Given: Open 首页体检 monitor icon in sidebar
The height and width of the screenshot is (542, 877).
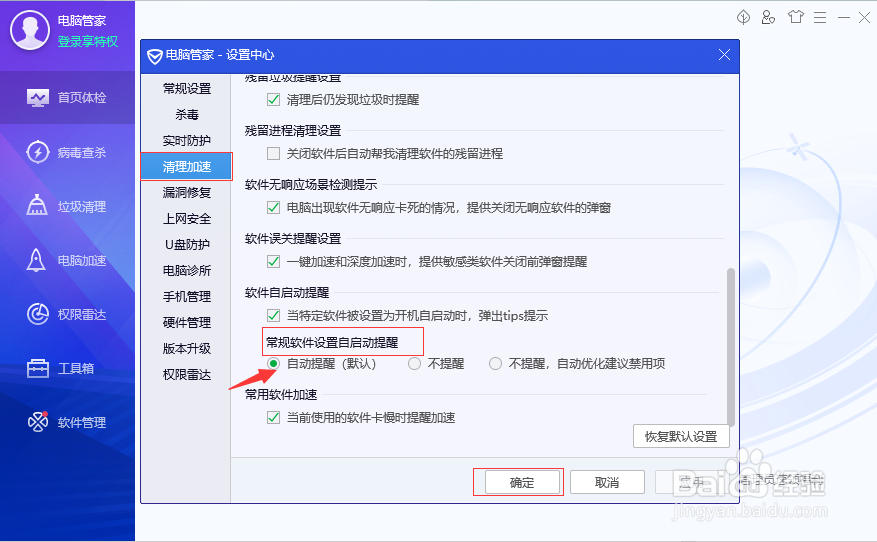Looking at the screenshot, I should (x=37, y=98).
